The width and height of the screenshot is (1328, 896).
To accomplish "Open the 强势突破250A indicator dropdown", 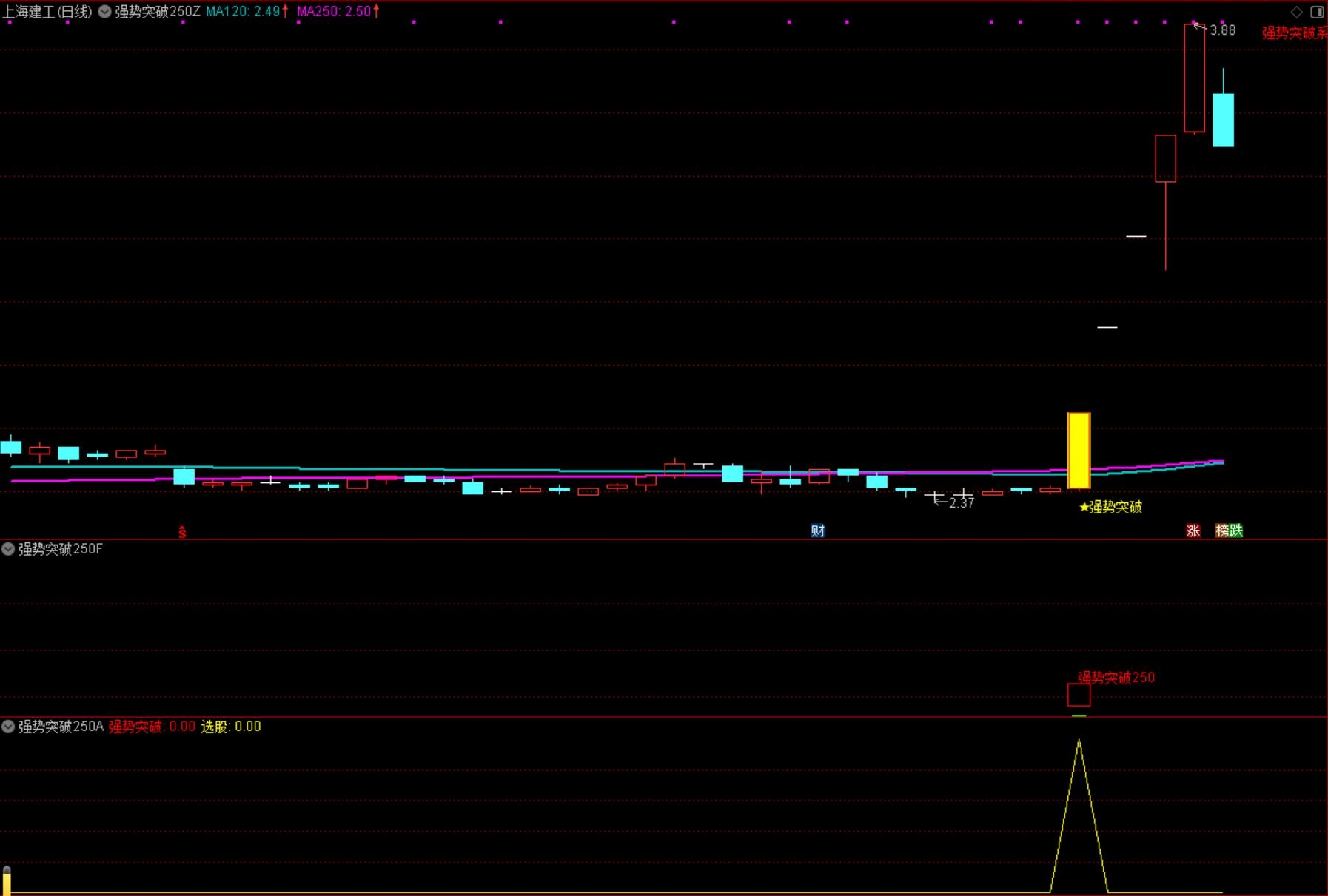I will [x=8, y=727].
